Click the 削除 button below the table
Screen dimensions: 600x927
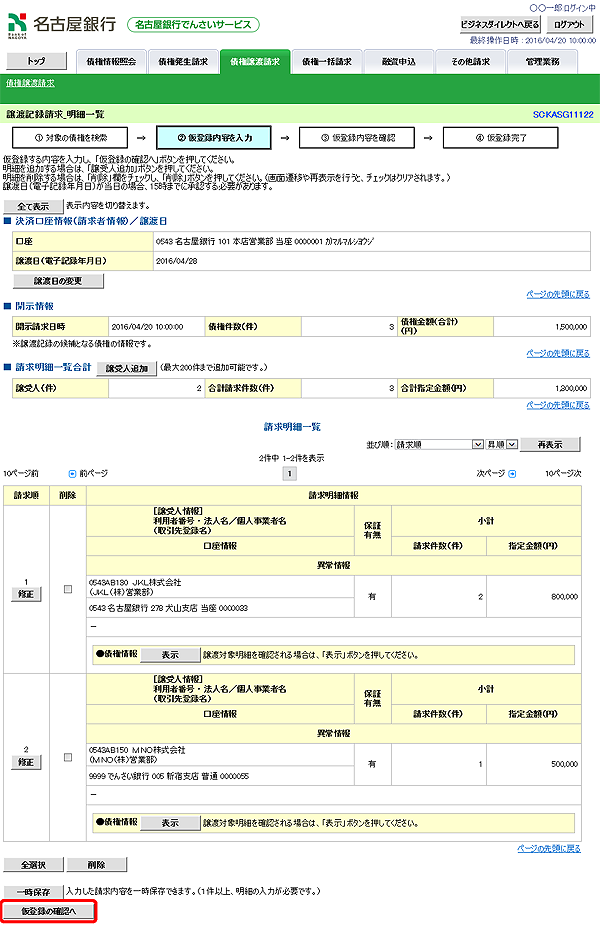click(96, 864)
